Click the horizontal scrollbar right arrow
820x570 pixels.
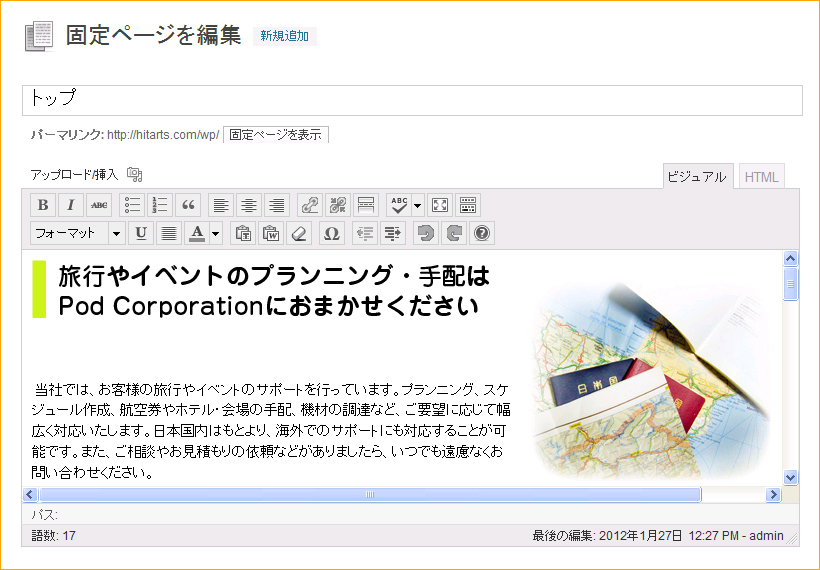773,494
